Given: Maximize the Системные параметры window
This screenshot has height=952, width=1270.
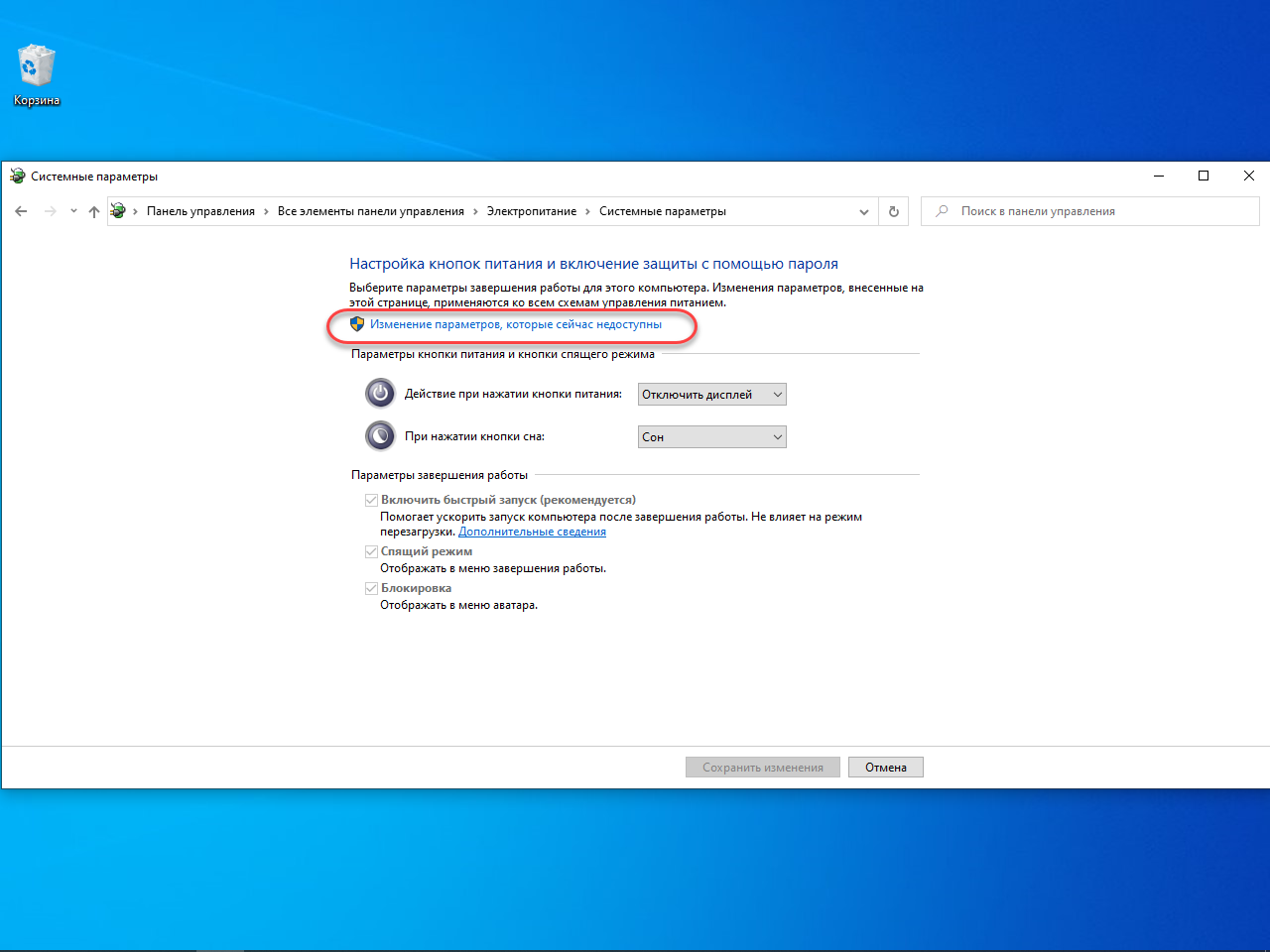Looking at the screenshot, I should pos(1204,177).
